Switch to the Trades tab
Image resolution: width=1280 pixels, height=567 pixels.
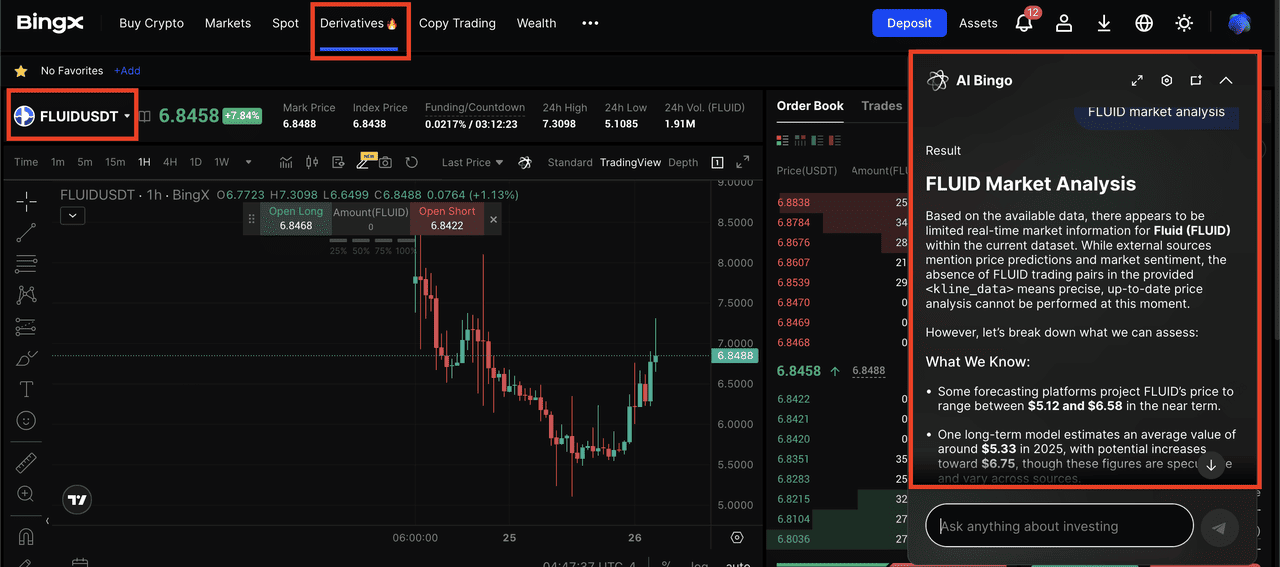(881, 105)
